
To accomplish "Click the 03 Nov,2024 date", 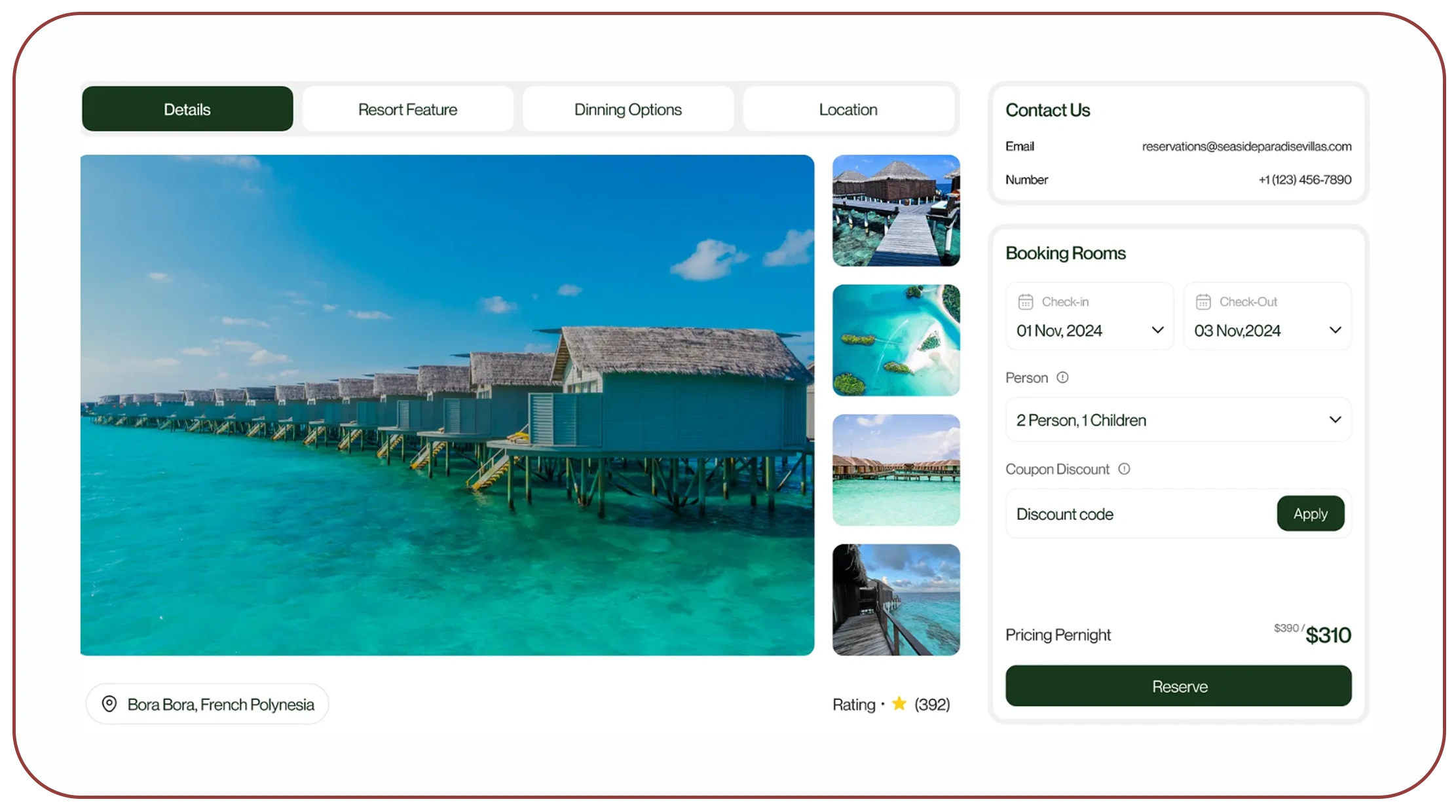I will click(x=1237, y=331).
